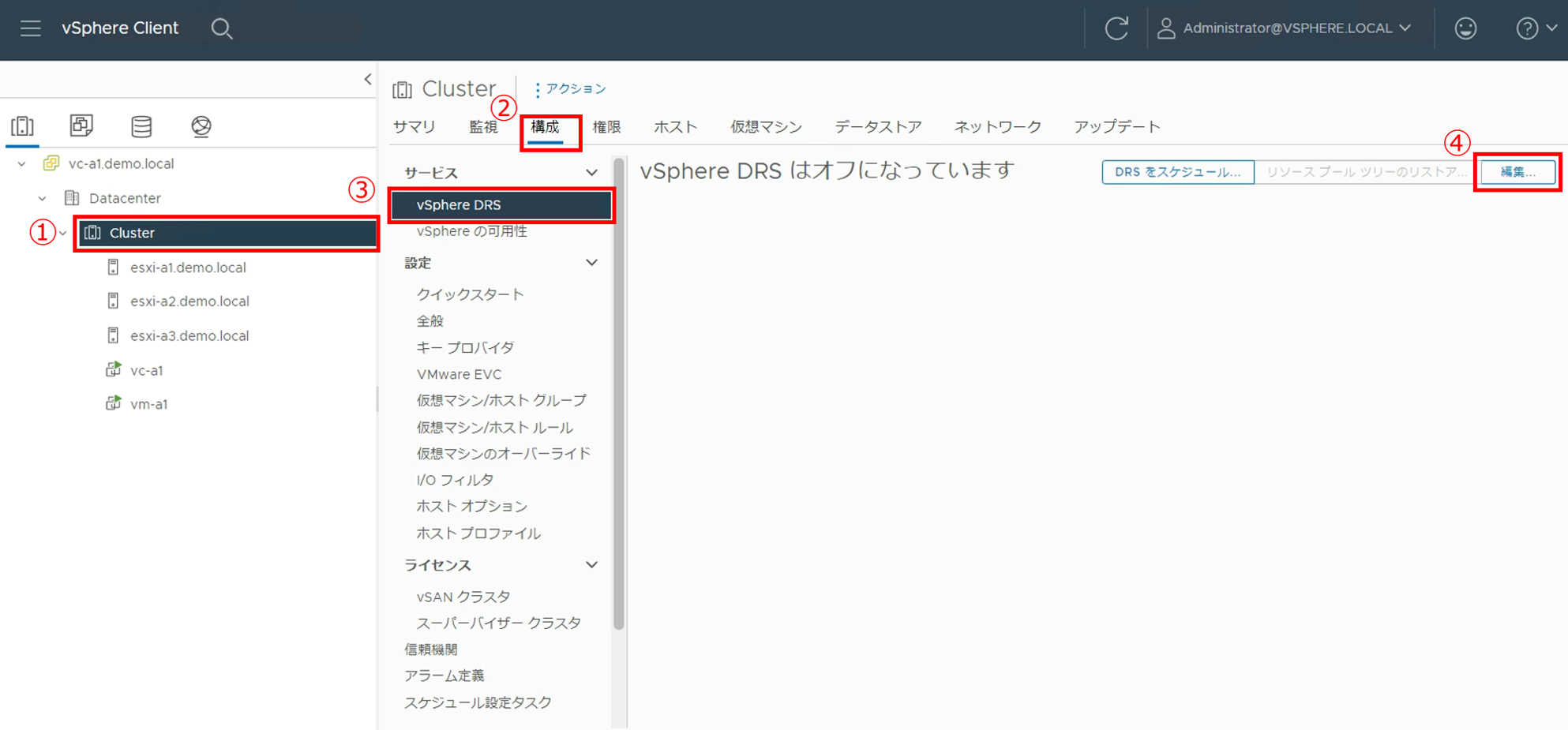
Task: Select esxi-a2.demo.local host in tree
Action: click(x=189, y=301)
